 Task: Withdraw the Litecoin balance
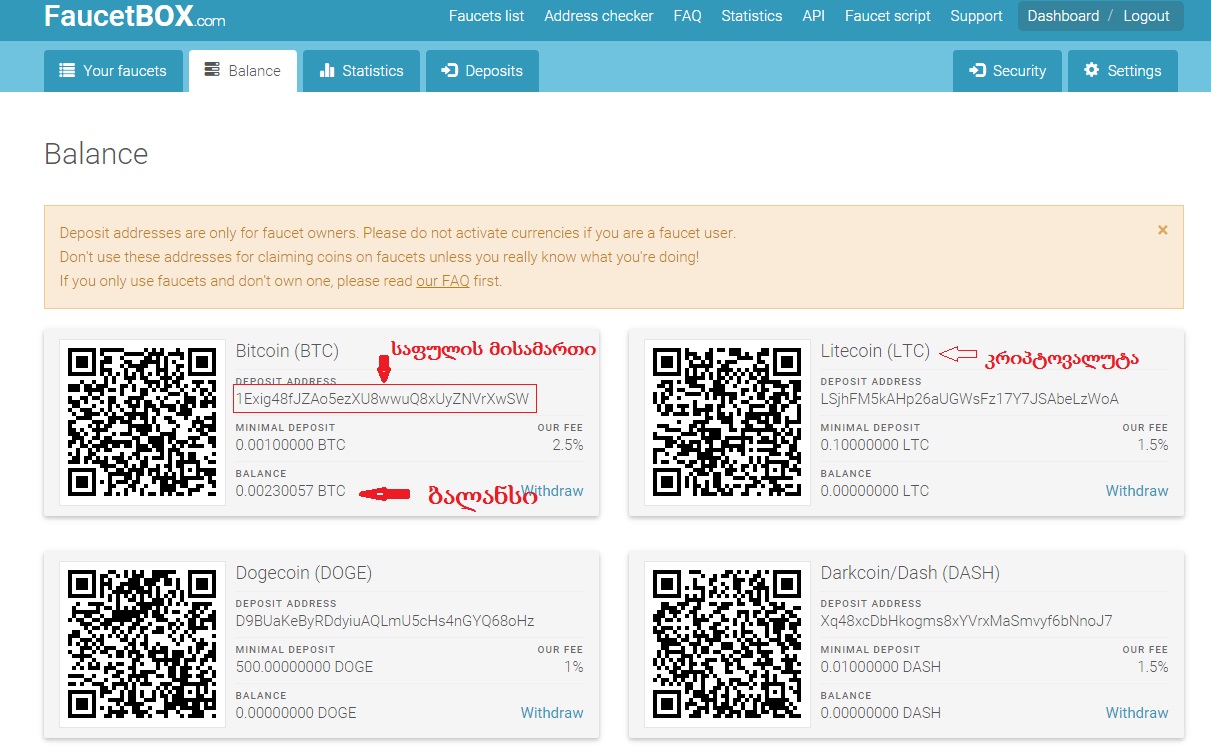coord(1137,491)
